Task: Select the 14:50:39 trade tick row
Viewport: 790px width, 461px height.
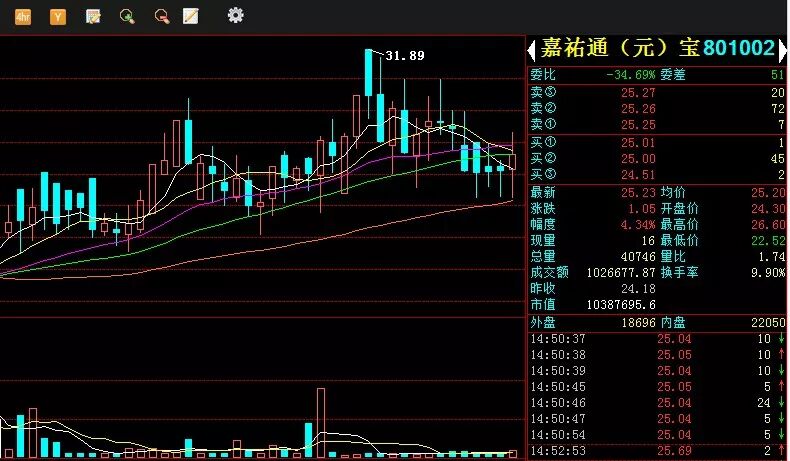Action: 657,371
